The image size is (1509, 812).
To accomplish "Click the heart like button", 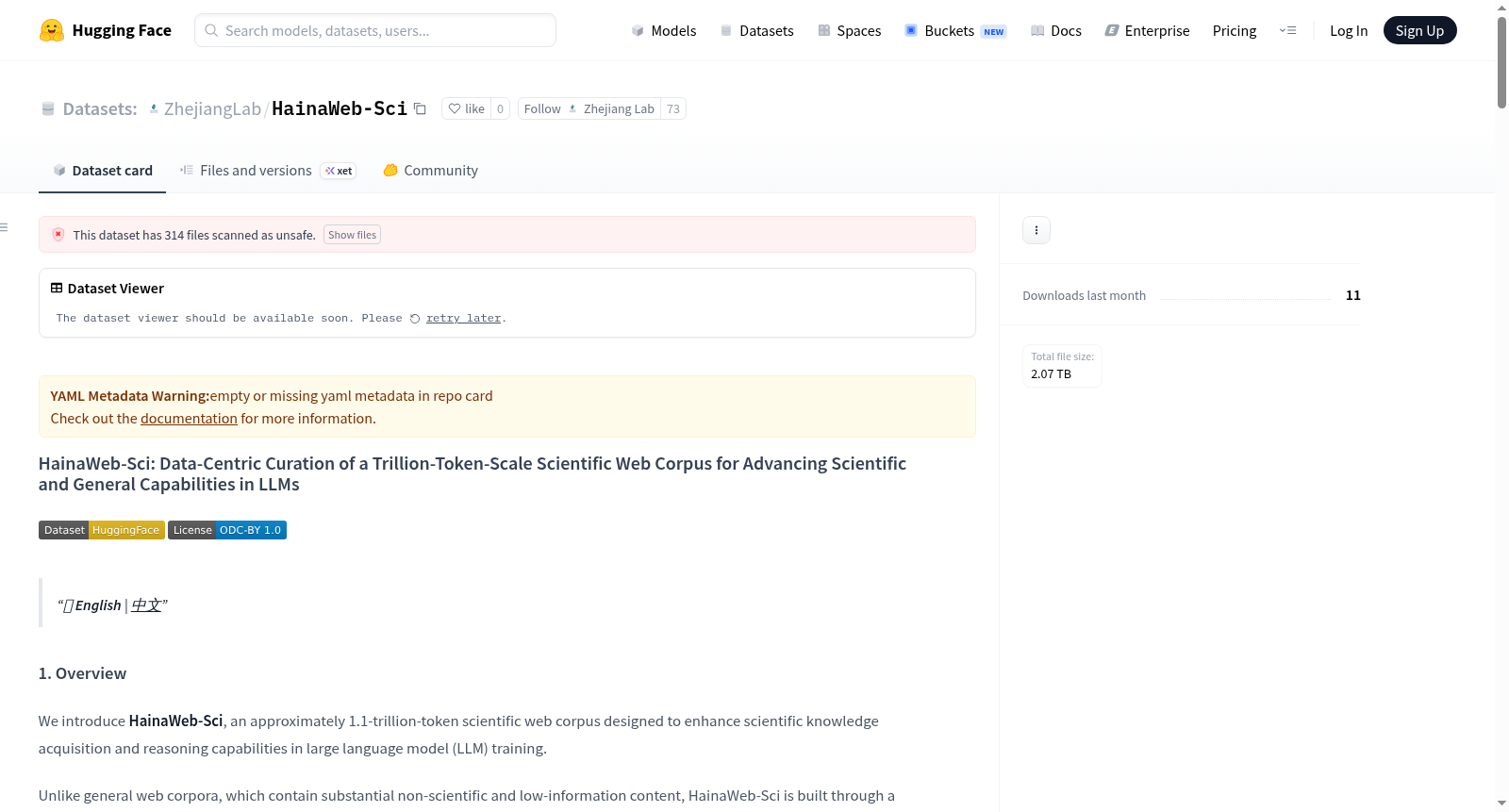I will 466,108.
